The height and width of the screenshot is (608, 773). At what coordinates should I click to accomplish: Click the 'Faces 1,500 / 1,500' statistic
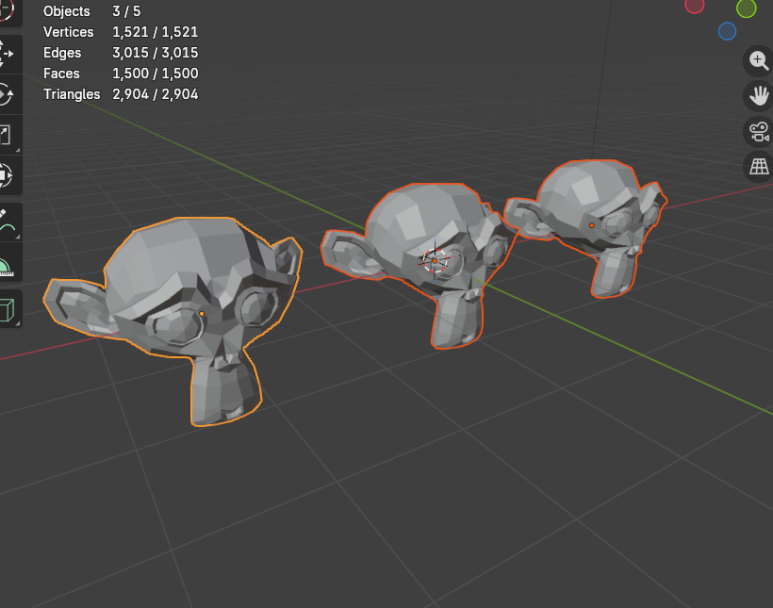tap(121, 73)
